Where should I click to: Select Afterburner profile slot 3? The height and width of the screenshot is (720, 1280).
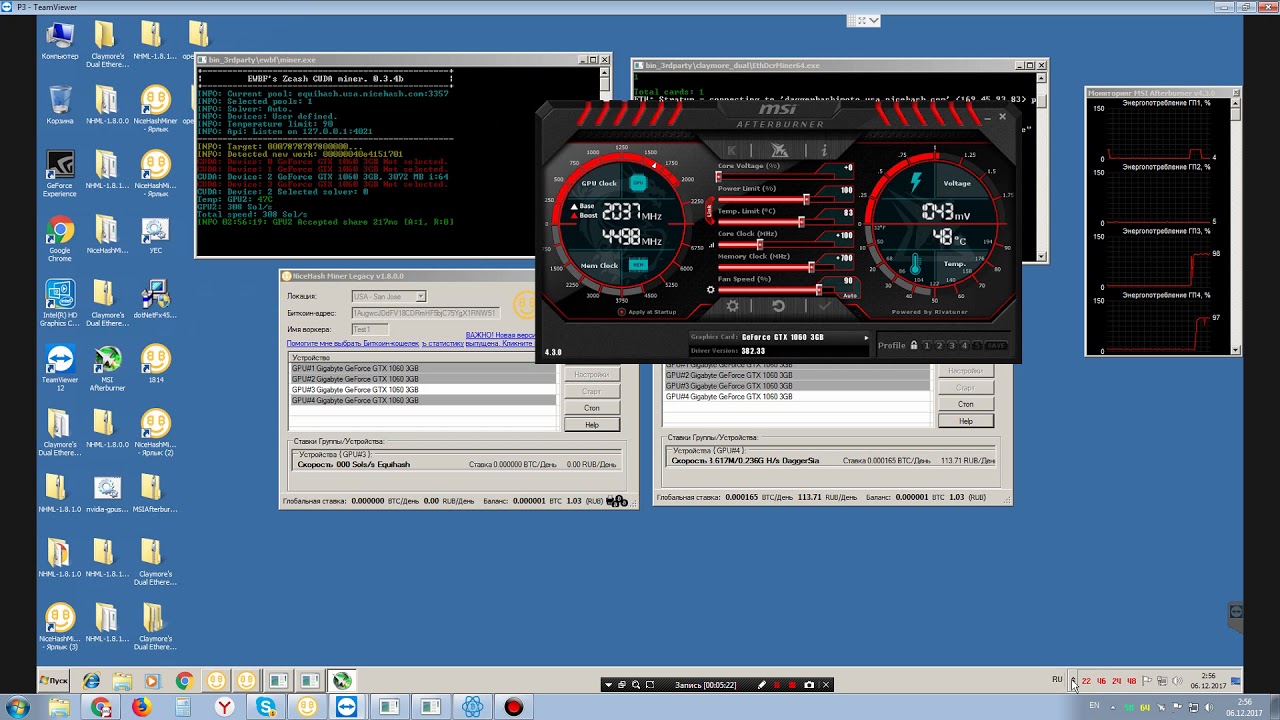point(951,345)
